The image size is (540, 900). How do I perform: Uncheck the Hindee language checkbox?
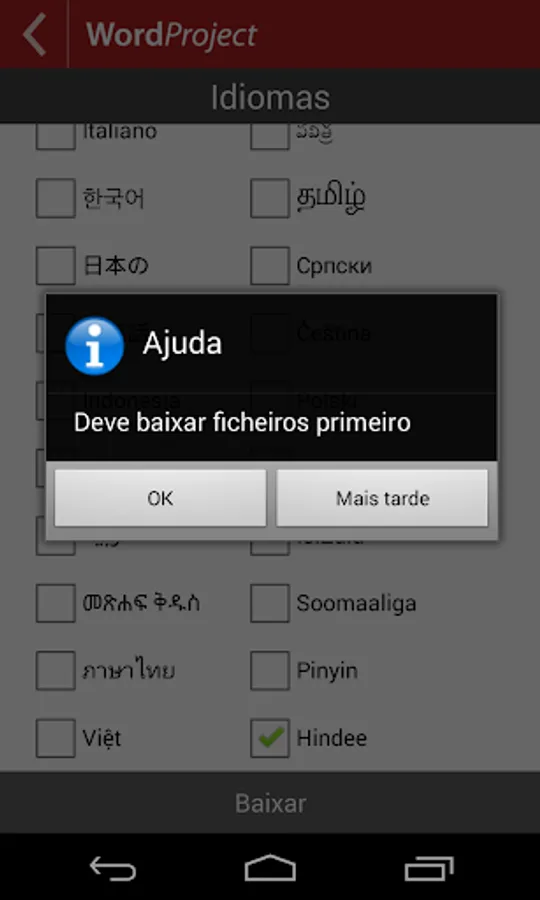click(270, 738)
